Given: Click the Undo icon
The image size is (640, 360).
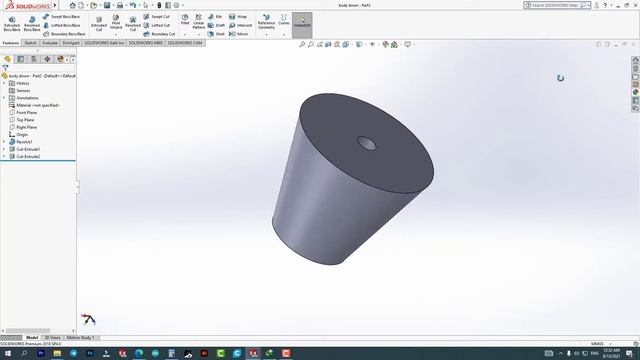Looking at the screenshot, I should coord(133,5).
